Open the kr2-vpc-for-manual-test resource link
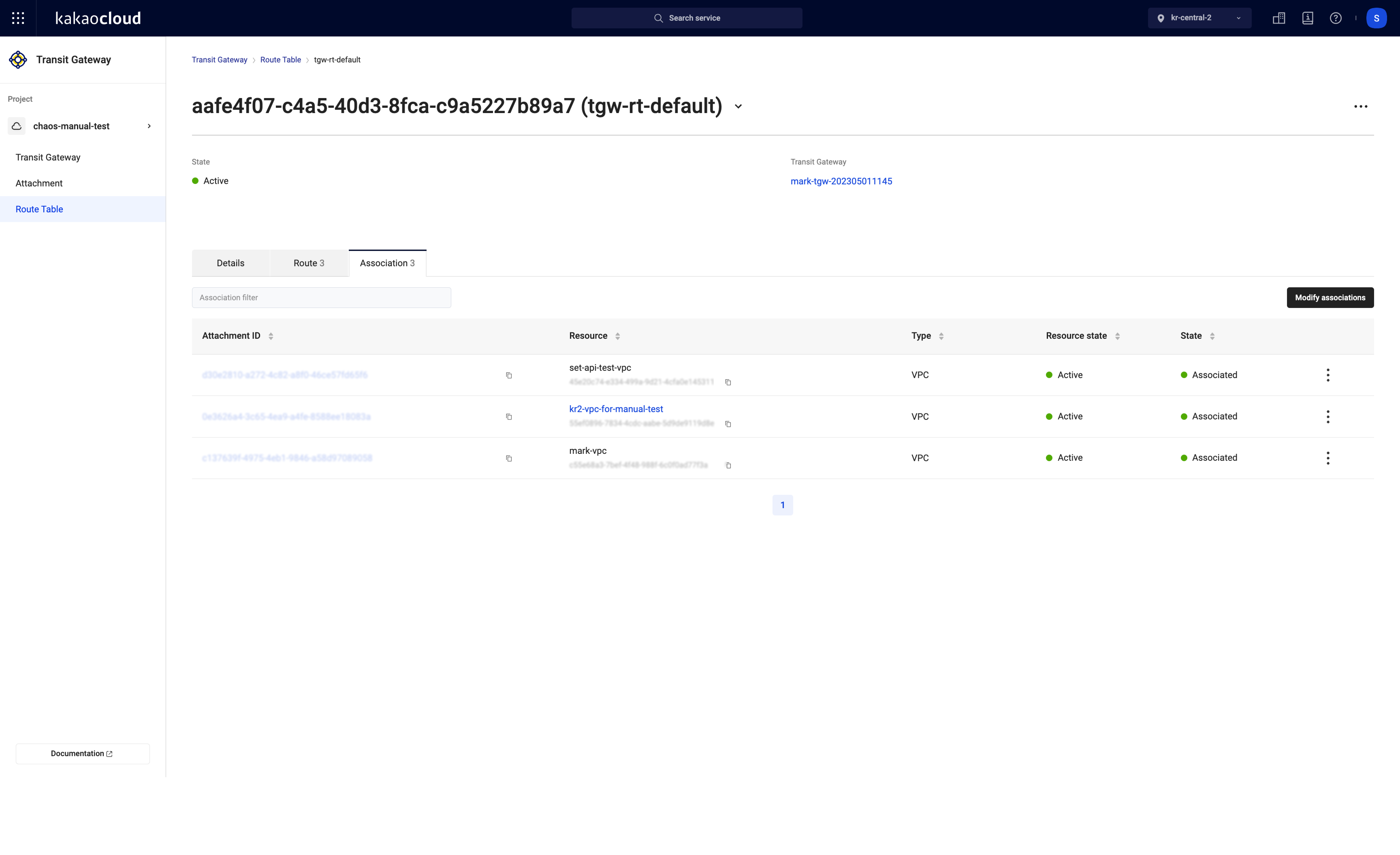The width and height of the screenshot is (1400, 855). [616, 409]
